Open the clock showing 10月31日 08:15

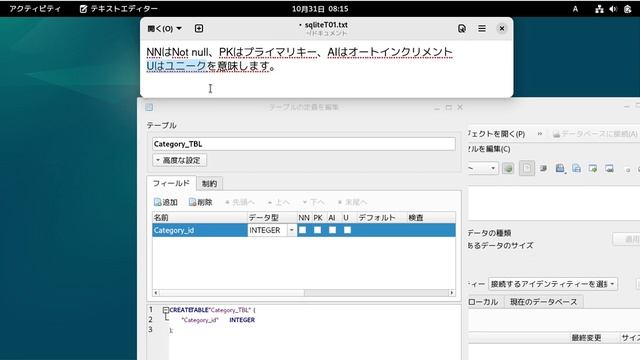320,9
